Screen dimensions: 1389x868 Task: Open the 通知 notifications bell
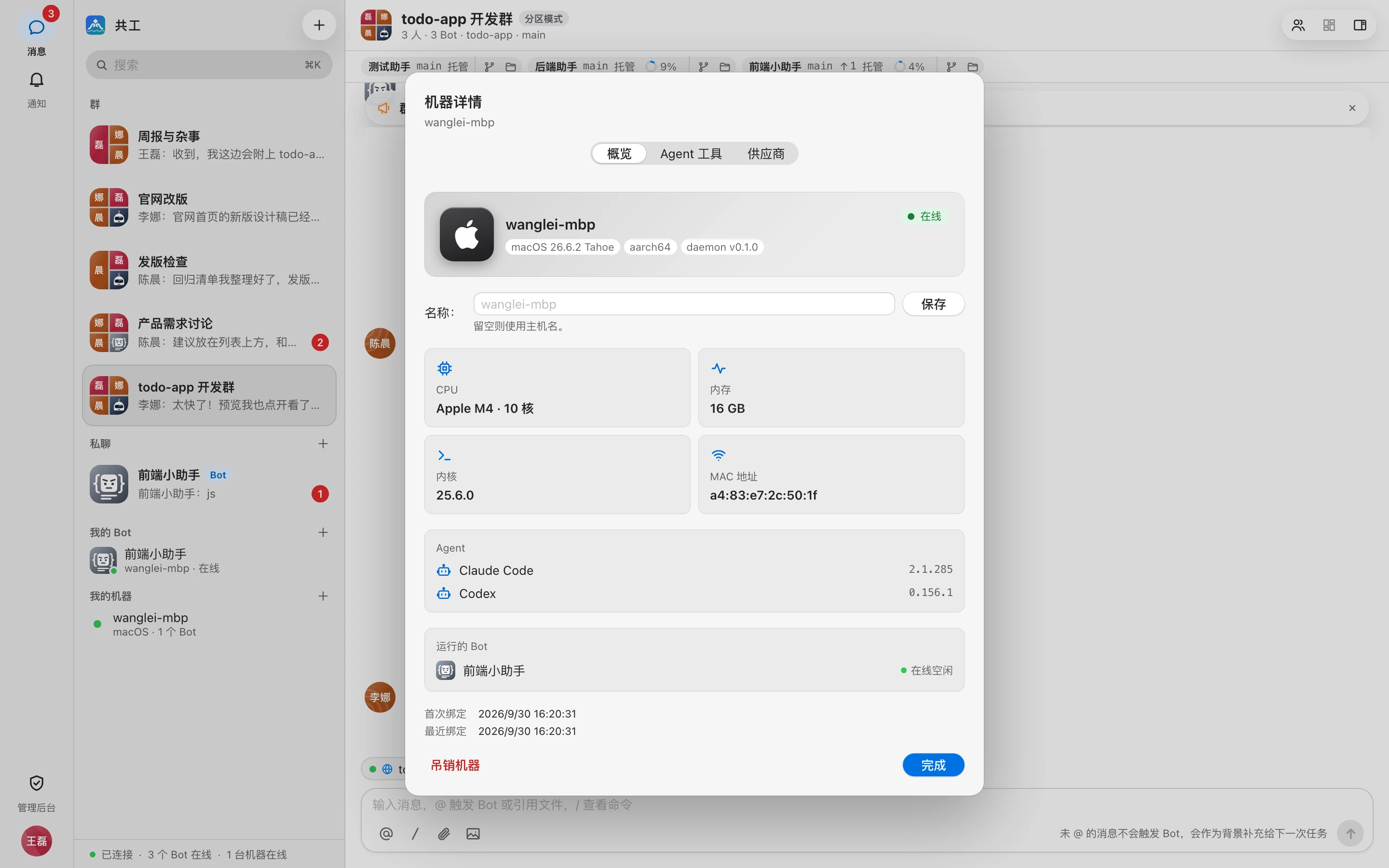pyautogui.click(x=36, y=80)
